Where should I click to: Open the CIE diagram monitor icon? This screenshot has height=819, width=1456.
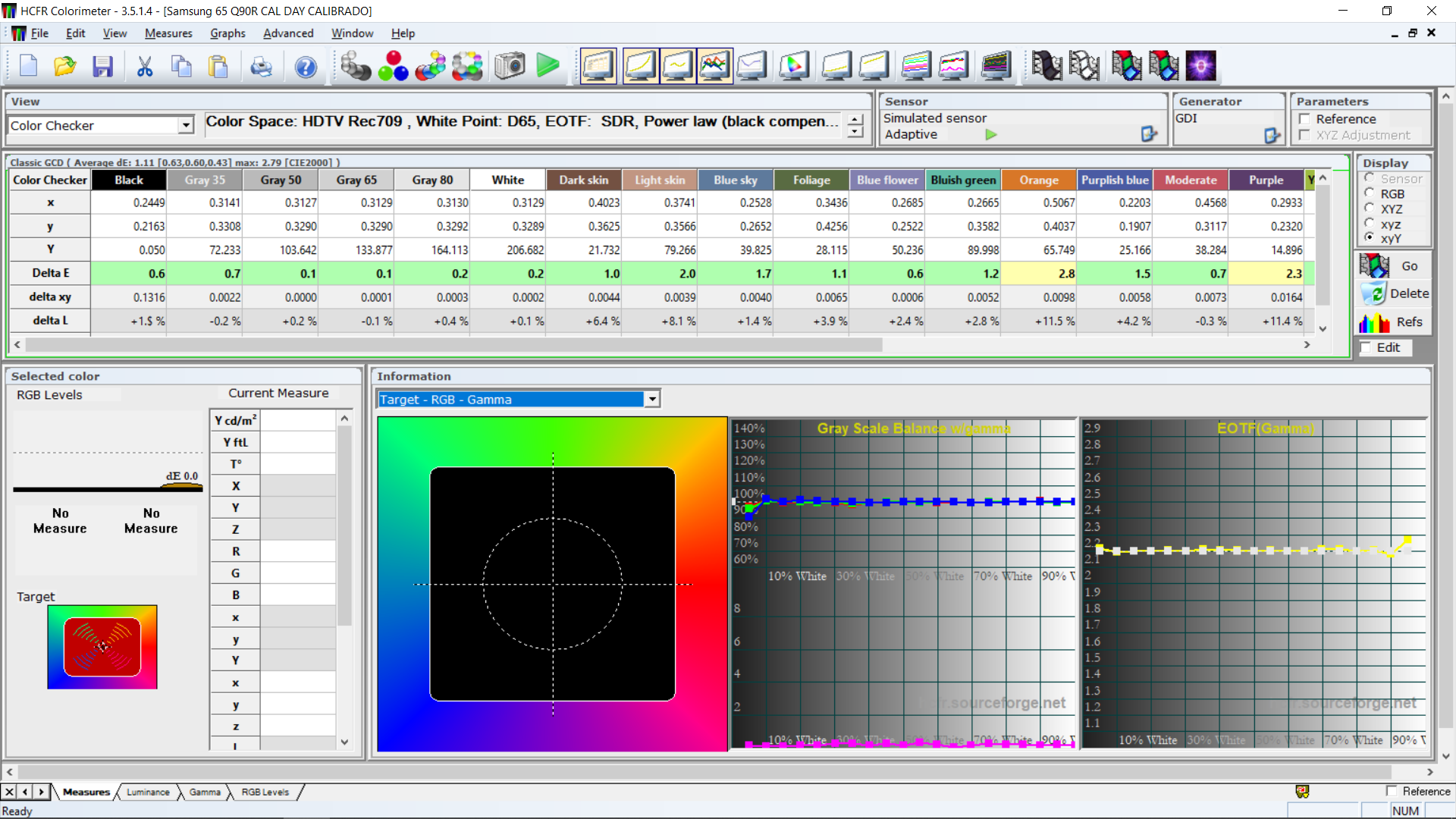coord(793,66)
